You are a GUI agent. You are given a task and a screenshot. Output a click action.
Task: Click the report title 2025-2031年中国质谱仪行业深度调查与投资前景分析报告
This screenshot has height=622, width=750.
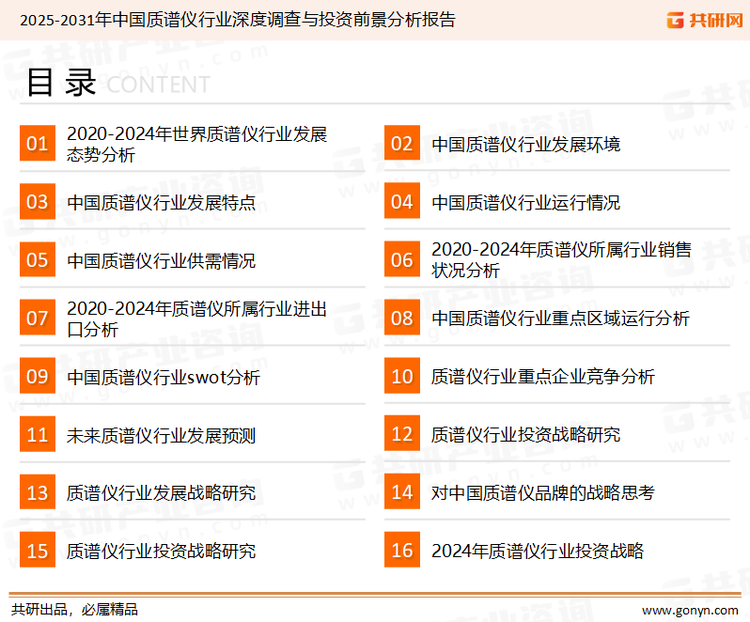[x=238, y=20]
